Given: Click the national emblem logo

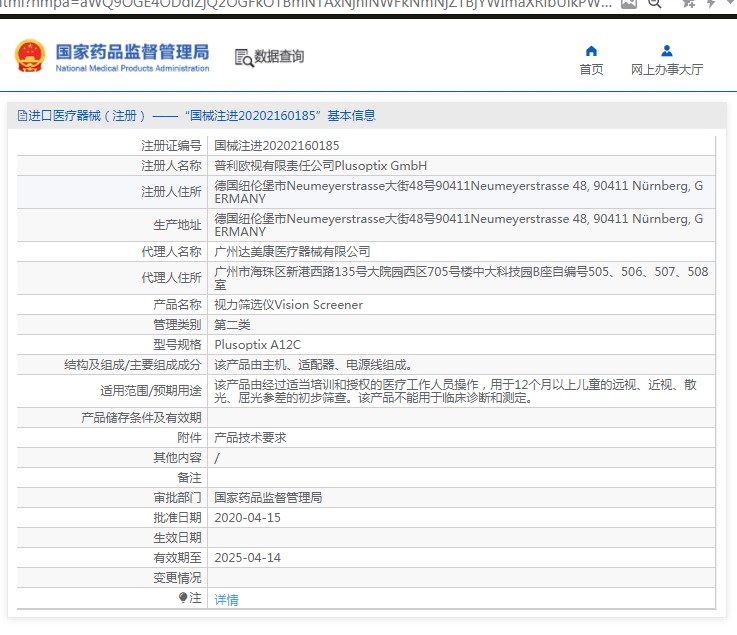Looking at the screenshot, I should [x=30, y=55].
